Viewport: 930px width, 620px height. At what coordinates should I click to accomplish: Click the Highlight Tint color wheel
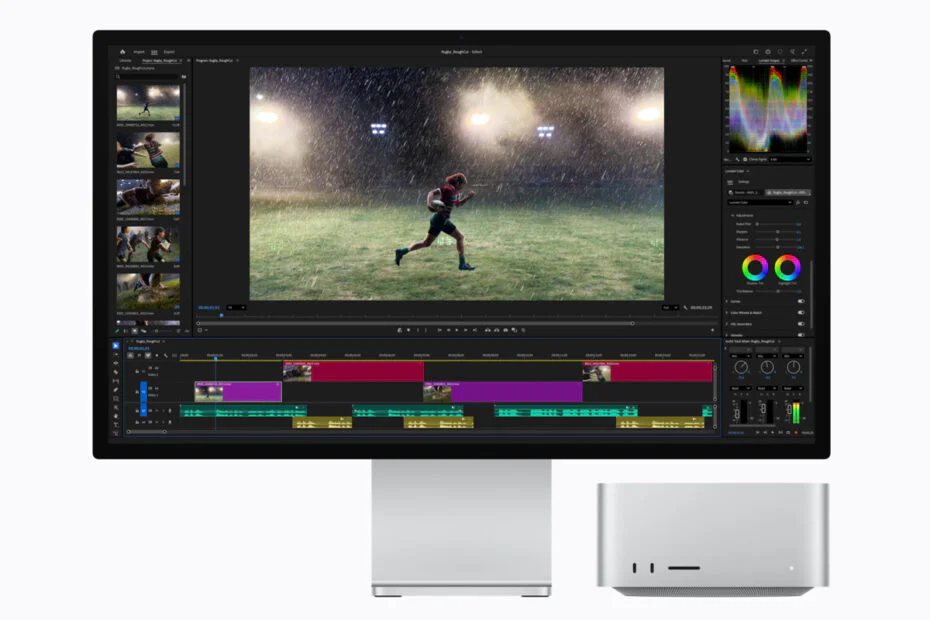tap(788, 268)
